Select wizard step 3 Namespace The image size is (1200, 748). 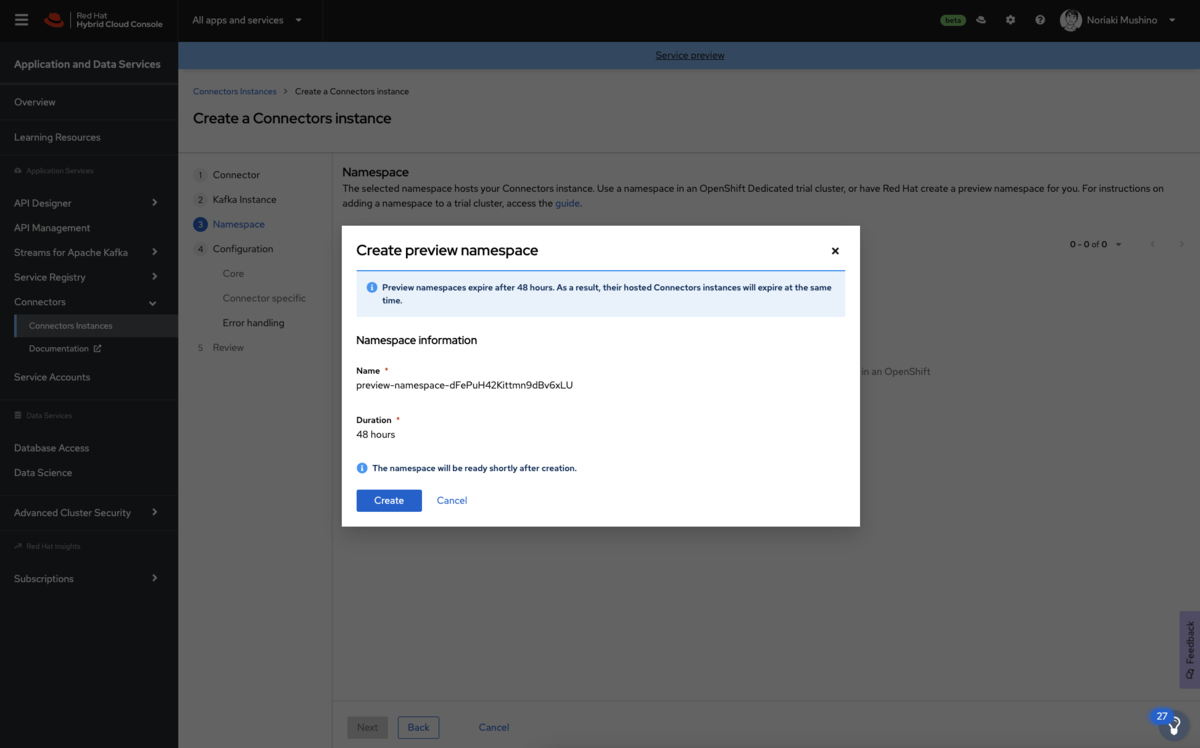click(238, 224)
